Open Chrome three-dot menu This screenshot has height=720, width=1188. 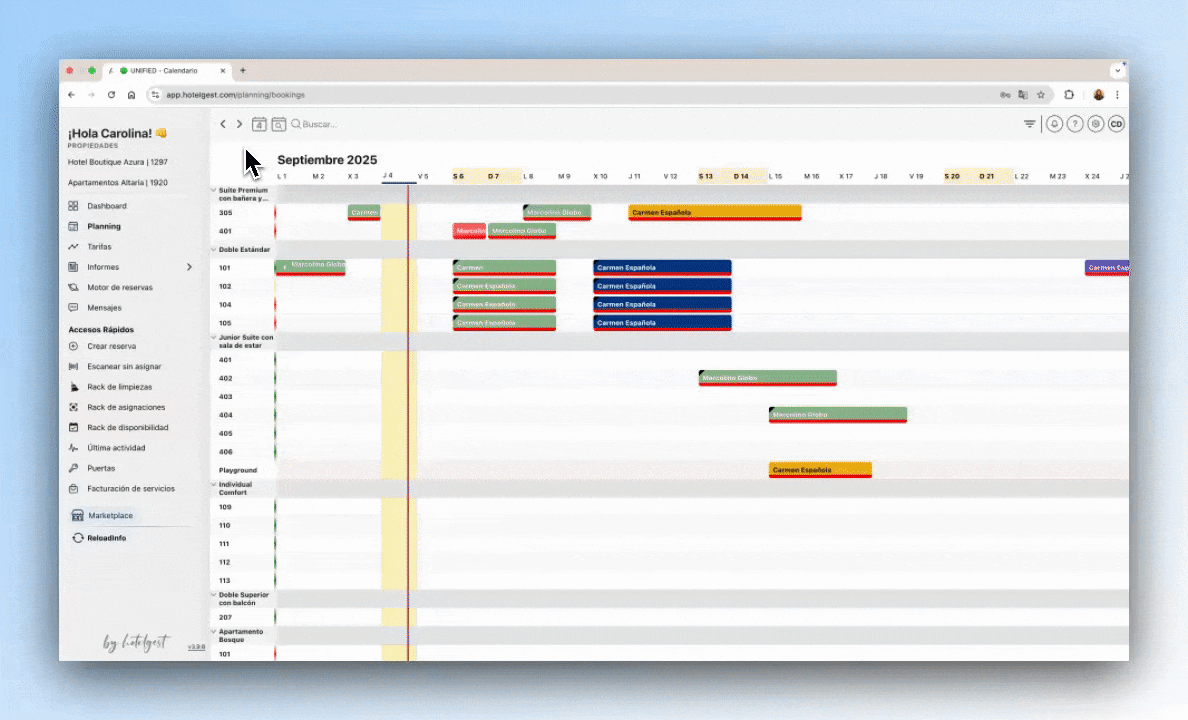(1117, 95)
